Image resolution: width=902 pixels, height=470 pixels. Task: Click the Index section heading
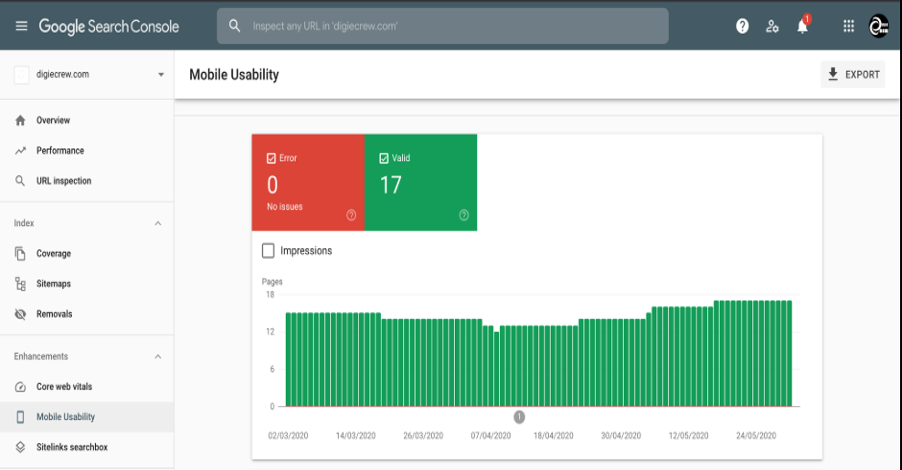click(24, 223)
